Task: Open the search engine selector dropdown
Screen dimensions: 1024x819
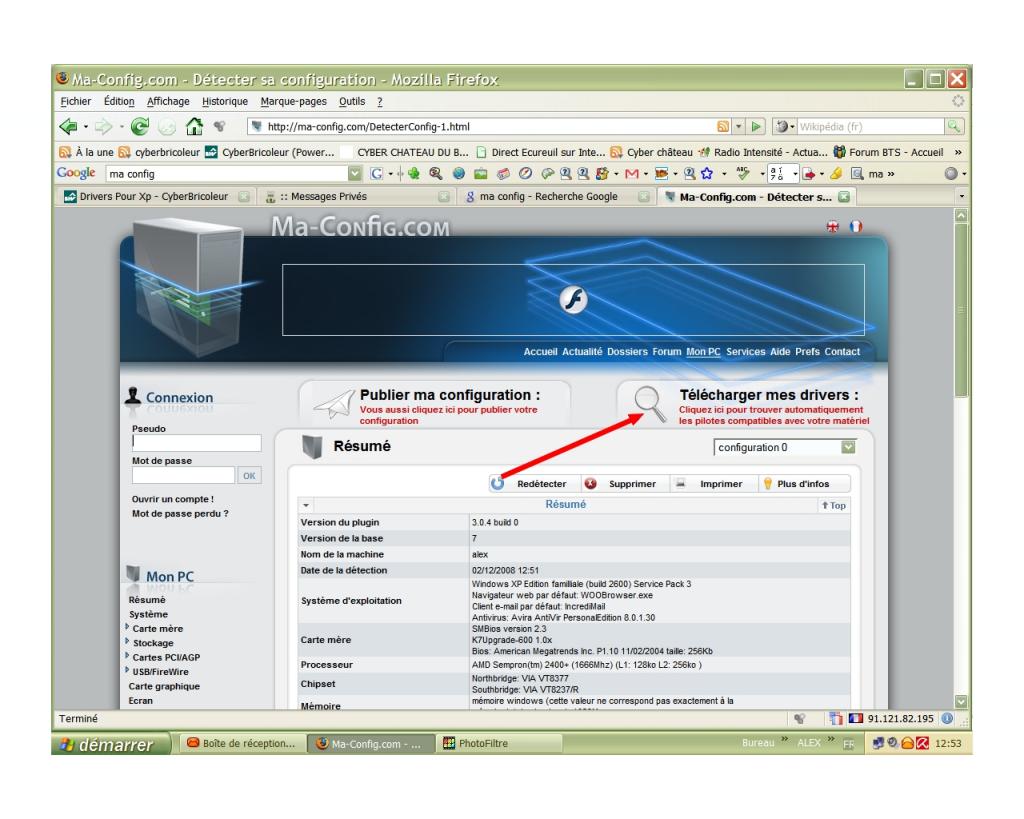Action: [792, 127]
